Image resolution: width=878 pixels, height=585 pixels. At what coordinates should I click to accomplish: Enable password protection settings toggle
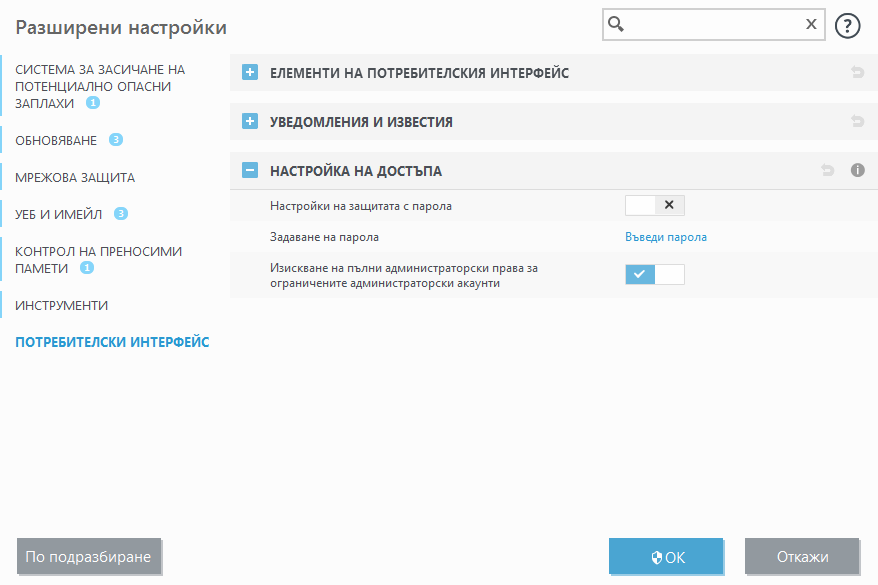point(639,204)
